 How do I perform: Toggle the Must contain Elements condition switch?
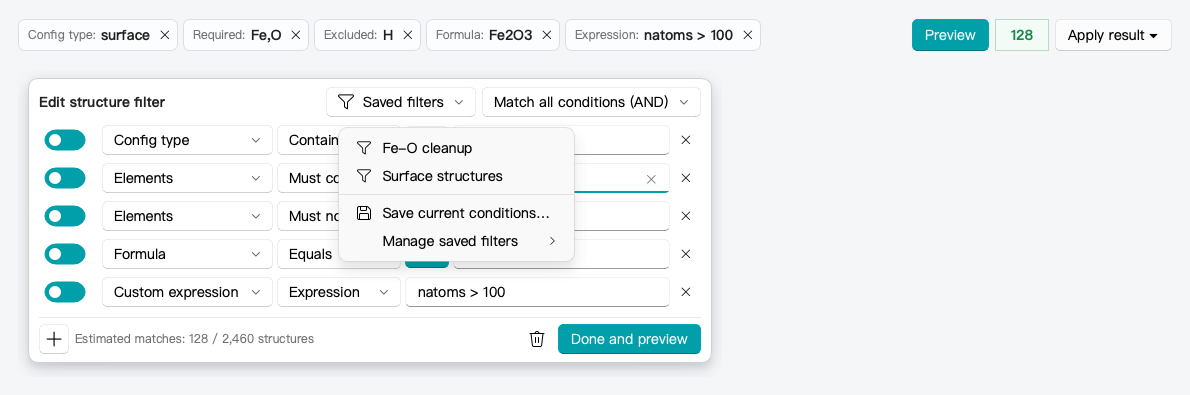click(x=65, y=178)
